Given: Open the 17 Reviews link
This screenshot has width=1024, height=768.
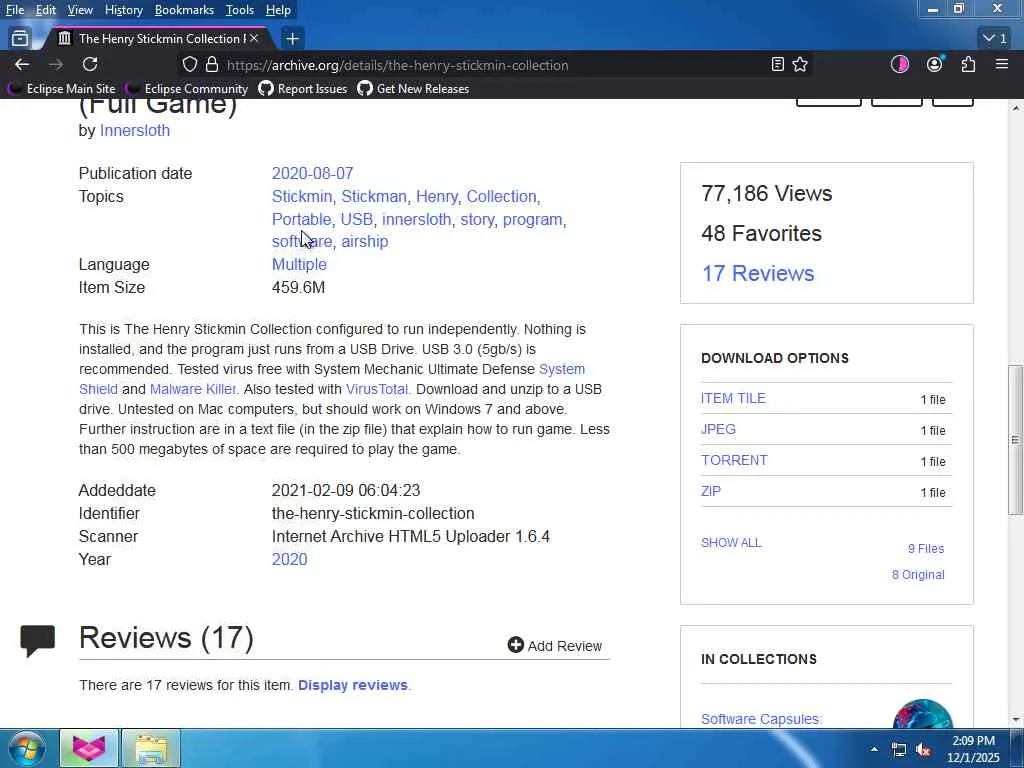Looking at the screenshot, I should 758,273.
